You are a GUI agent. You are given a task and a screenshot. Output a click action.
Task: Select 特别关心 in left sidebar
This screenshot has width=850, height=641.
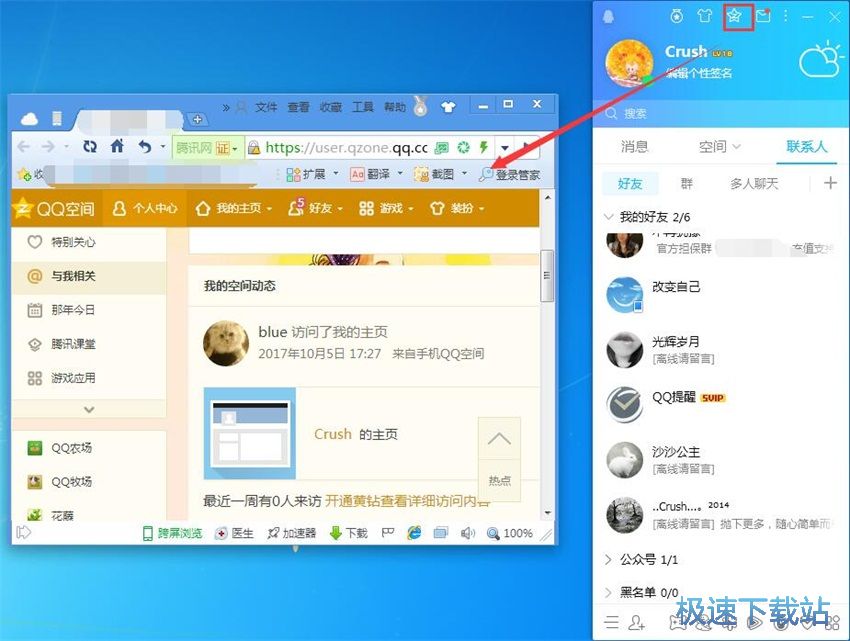tap(89, 242)
